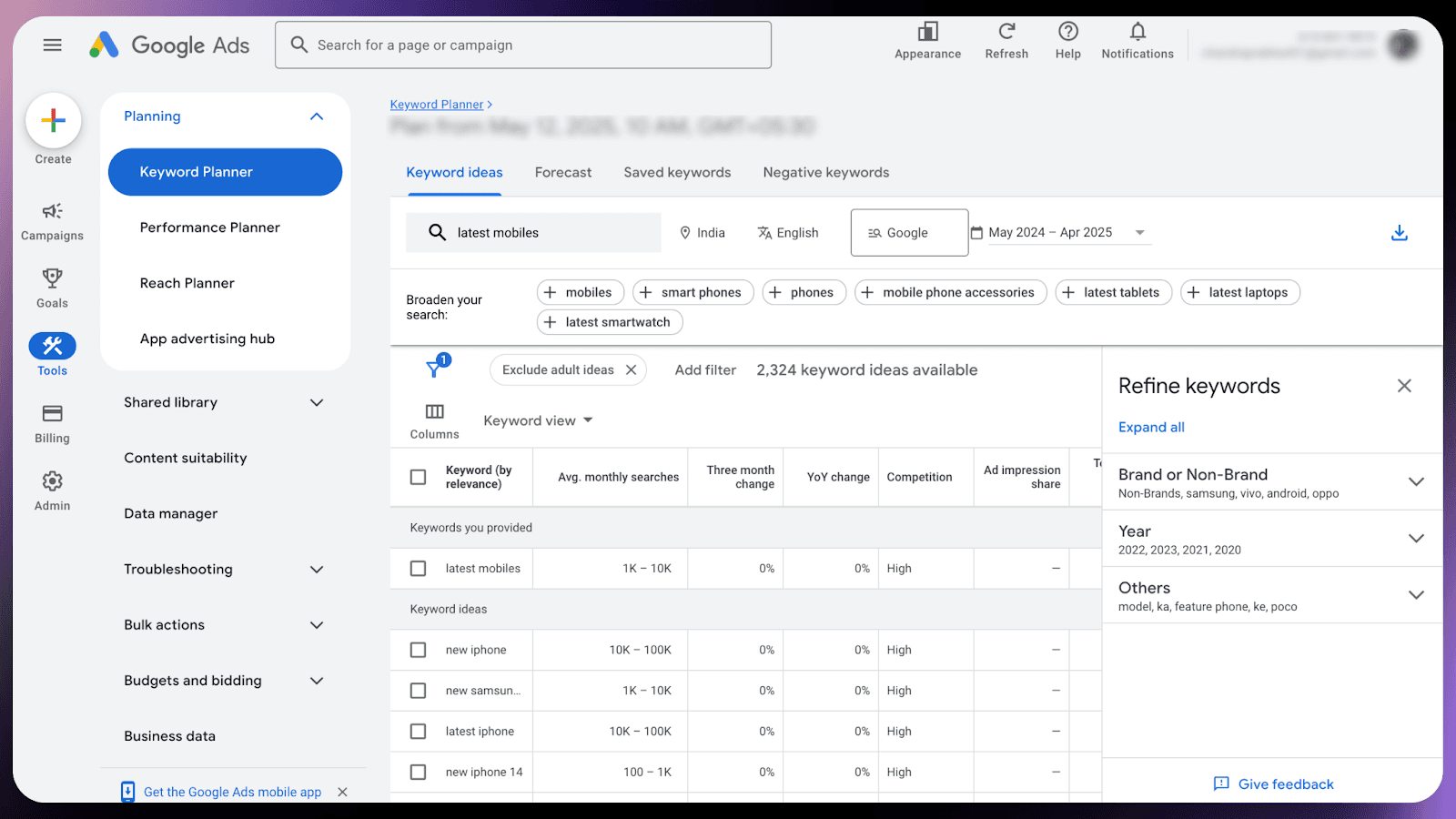Click the Keyword Planner breadcrumb link
Image resolution: width=1456 pixels, height=819 pixels.
437,105
